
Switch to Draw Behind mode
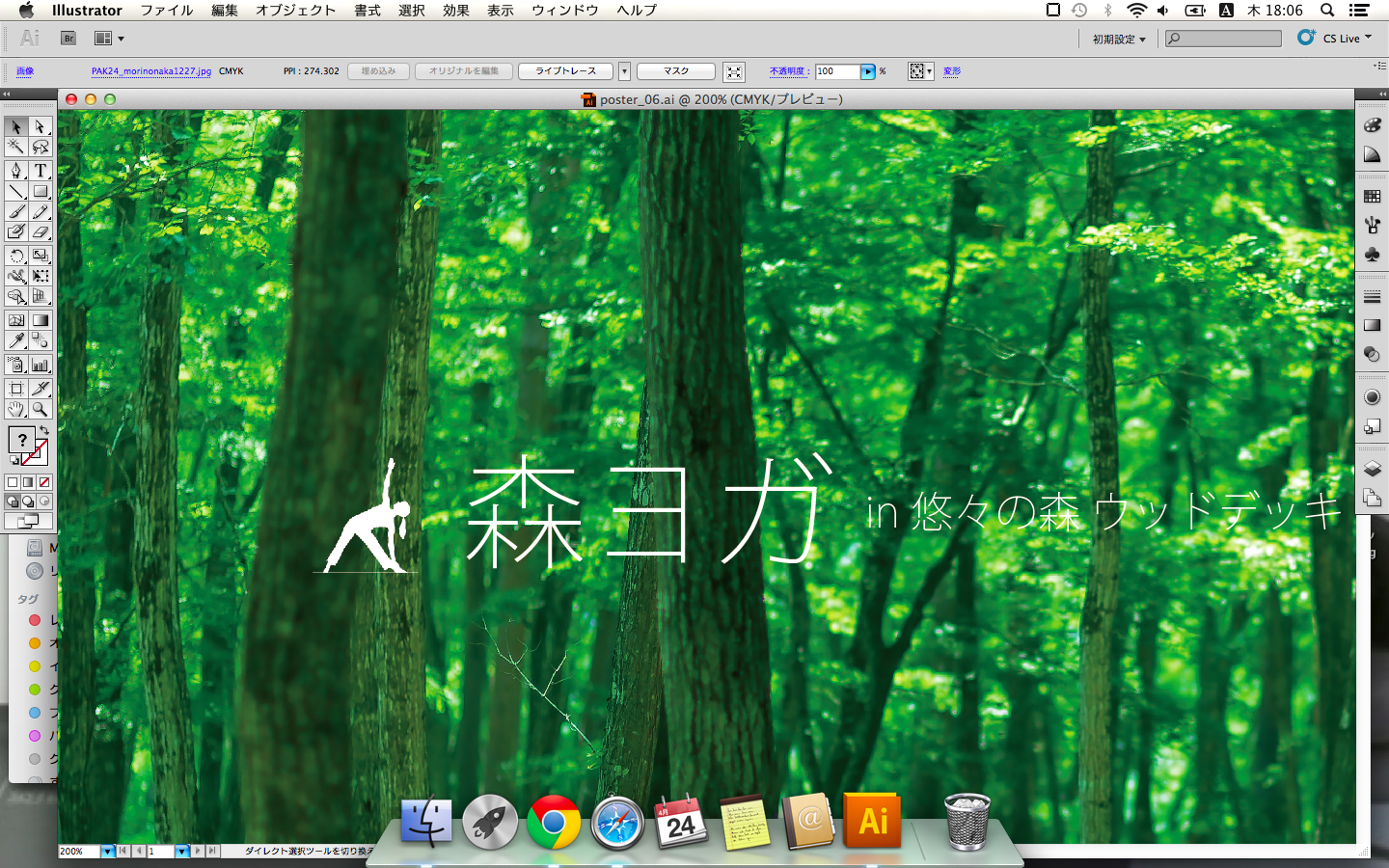click(28, 502)
